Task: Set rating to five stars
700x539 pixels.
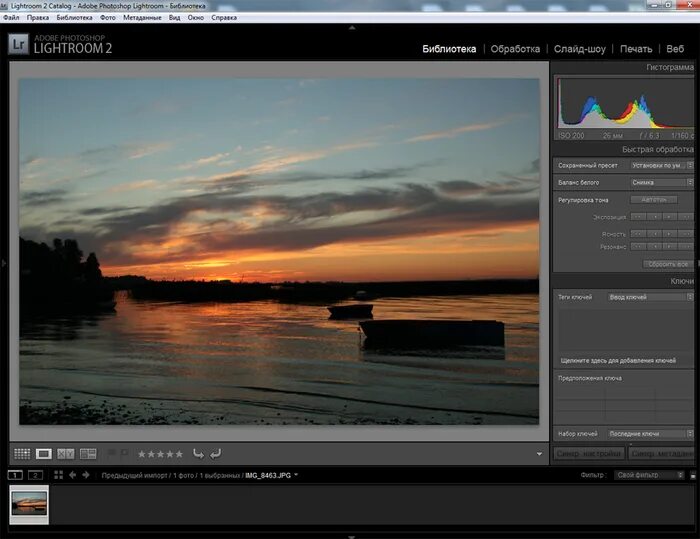Action: pos(179,454)
